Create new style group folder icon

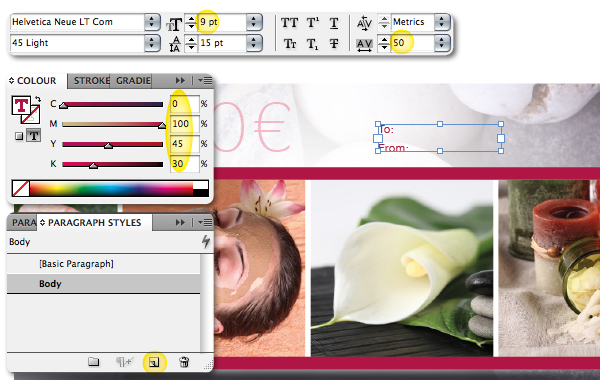pyautogui.click(x=93, y=362)
